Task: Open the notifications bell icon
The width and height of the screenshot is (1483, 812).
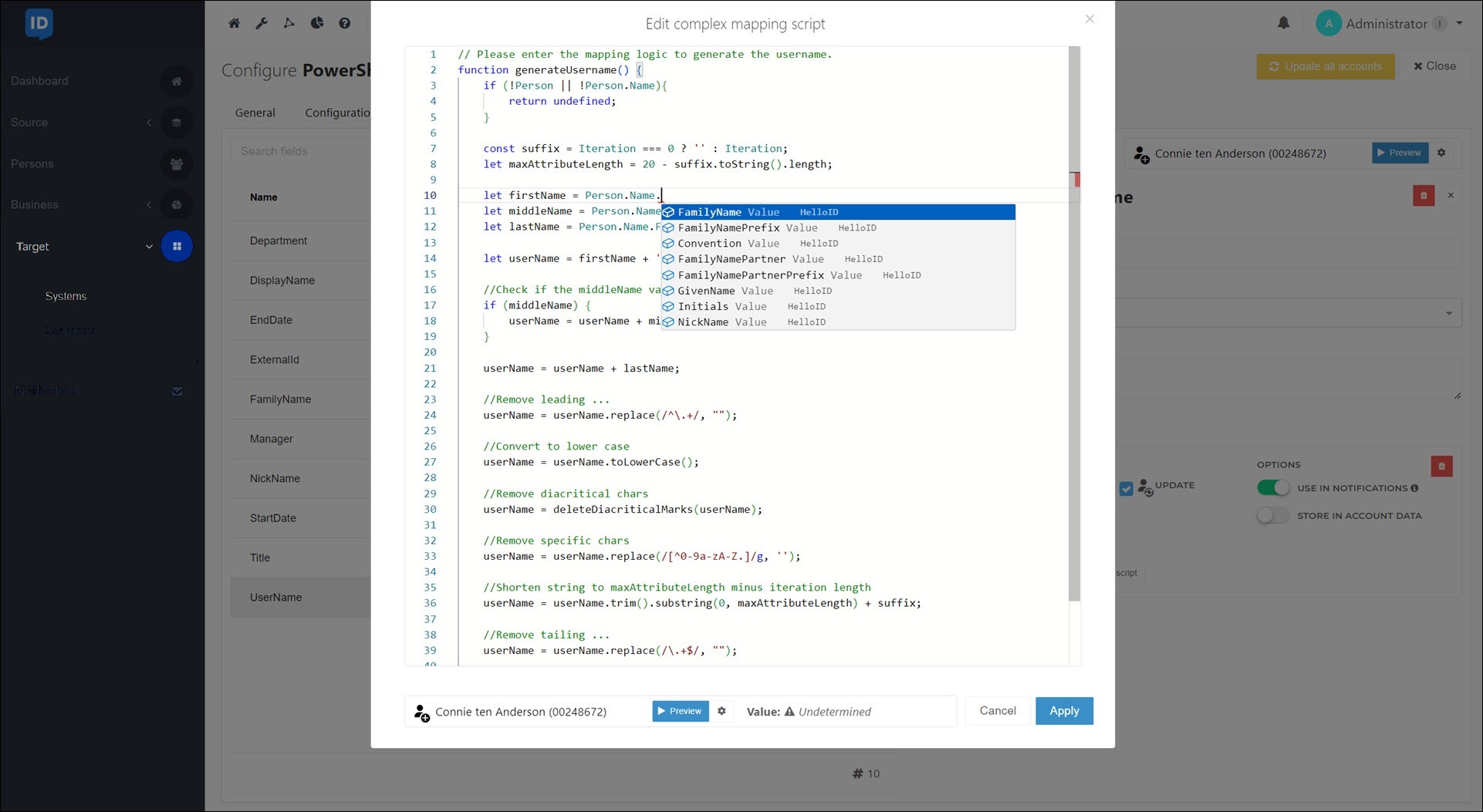Action: click(x=1283, y=23)
